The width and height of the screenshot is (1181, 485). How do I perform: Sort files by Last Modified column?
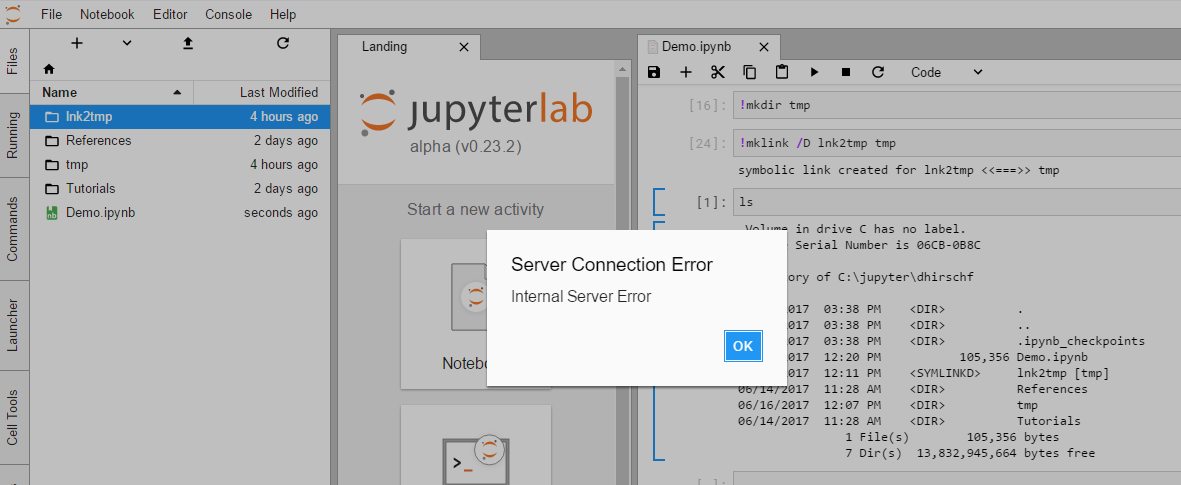[x=262, y=93]
